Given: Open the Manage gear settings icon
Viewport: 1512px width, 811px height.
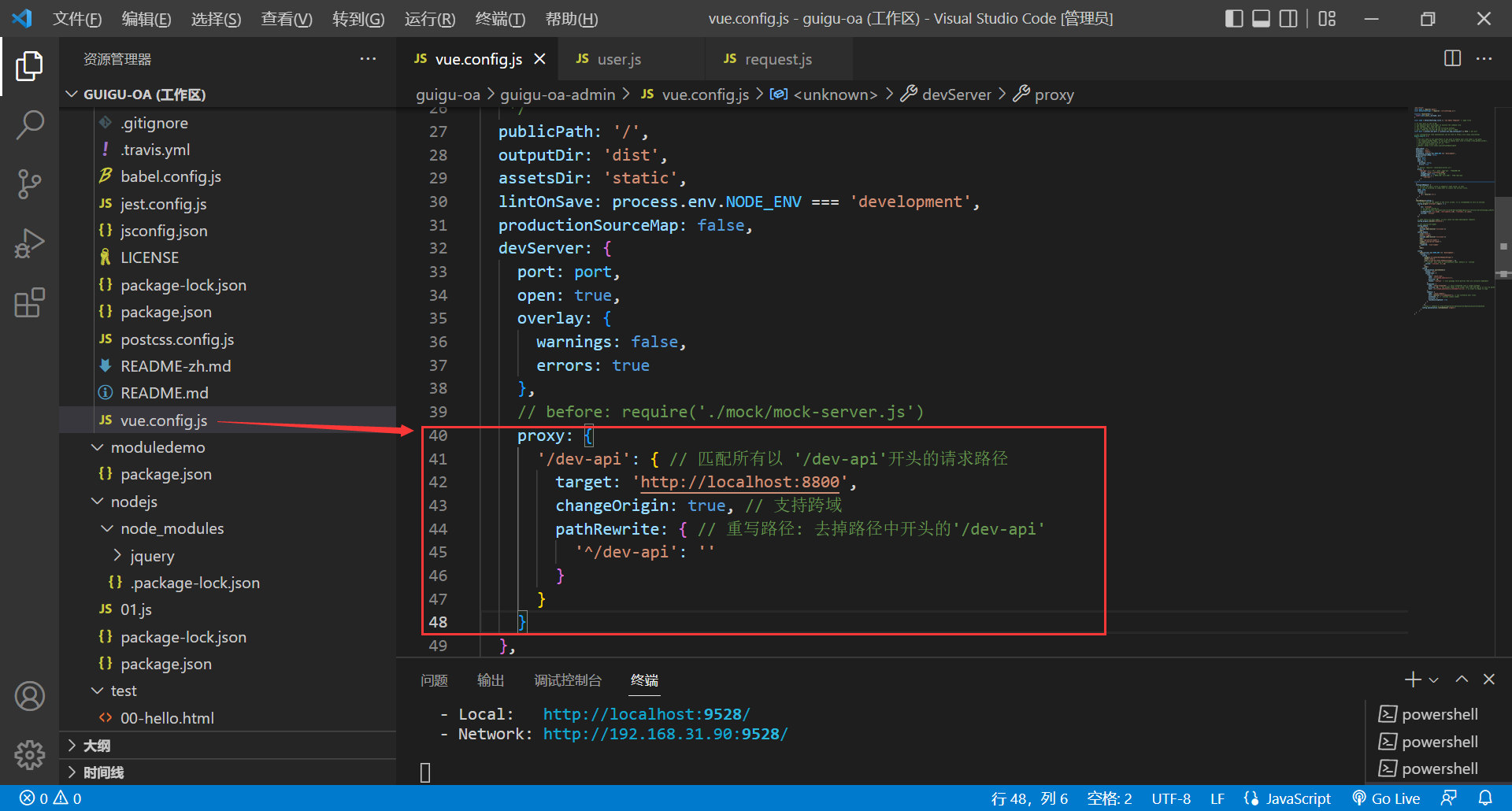Looking at the screenshot, I should tap(30, 755).
